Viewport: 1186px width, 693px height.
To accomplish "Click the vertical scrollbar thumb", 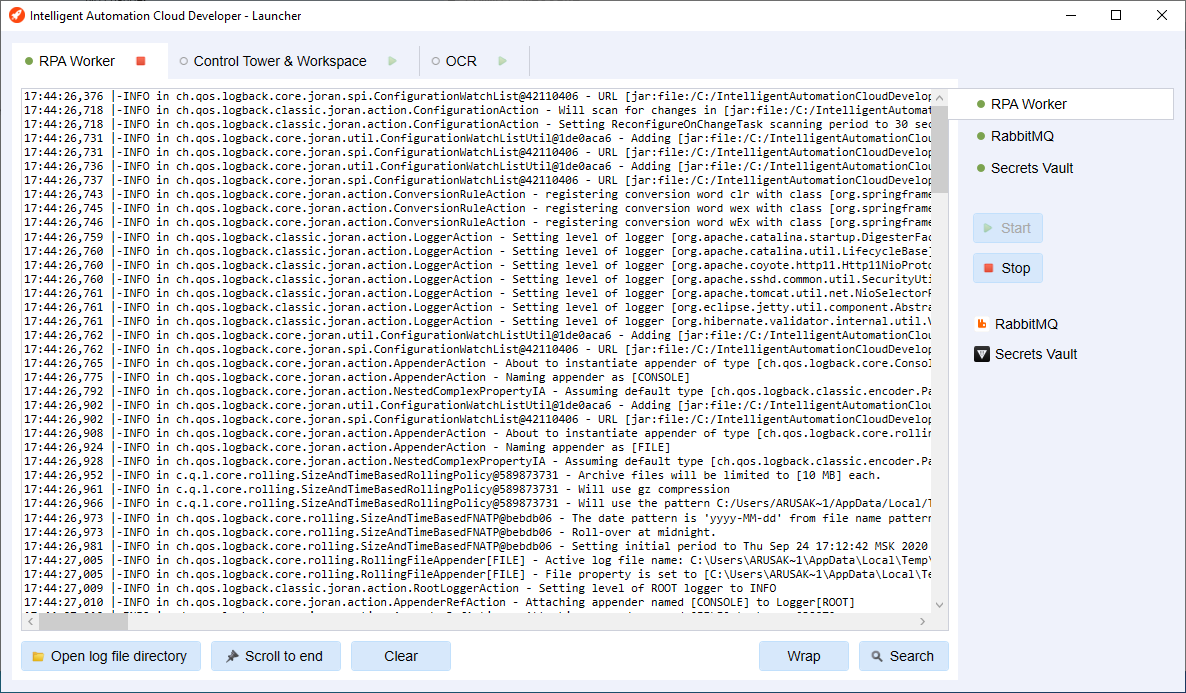I will coord(939,149).
